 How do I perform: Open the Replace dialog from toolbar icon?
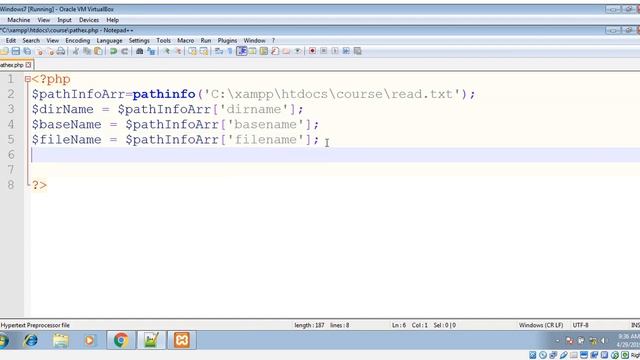[x=151, y=51]
